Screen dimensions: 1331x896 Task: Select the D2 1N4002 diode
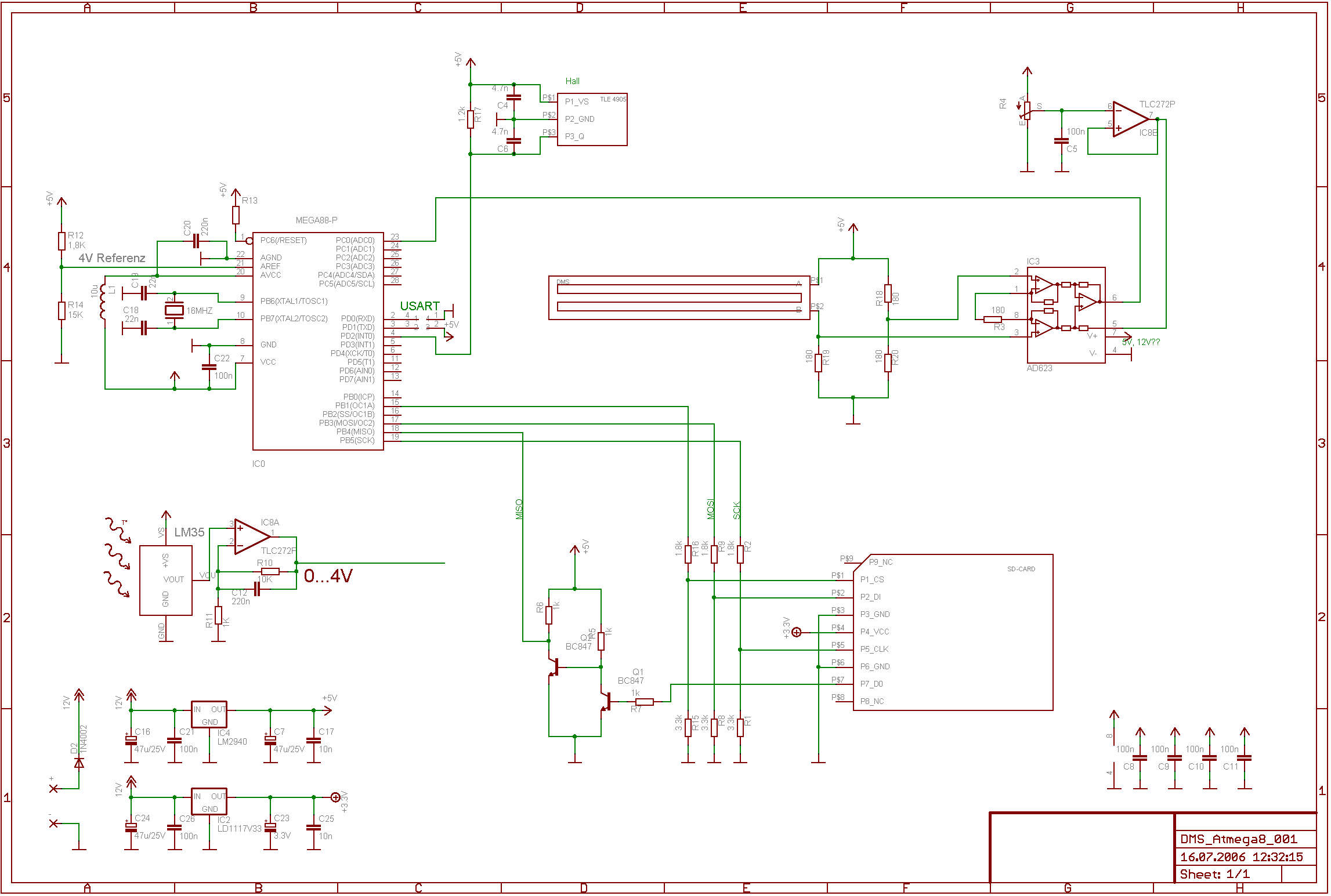pyautogui.click(x=79, y=762)
